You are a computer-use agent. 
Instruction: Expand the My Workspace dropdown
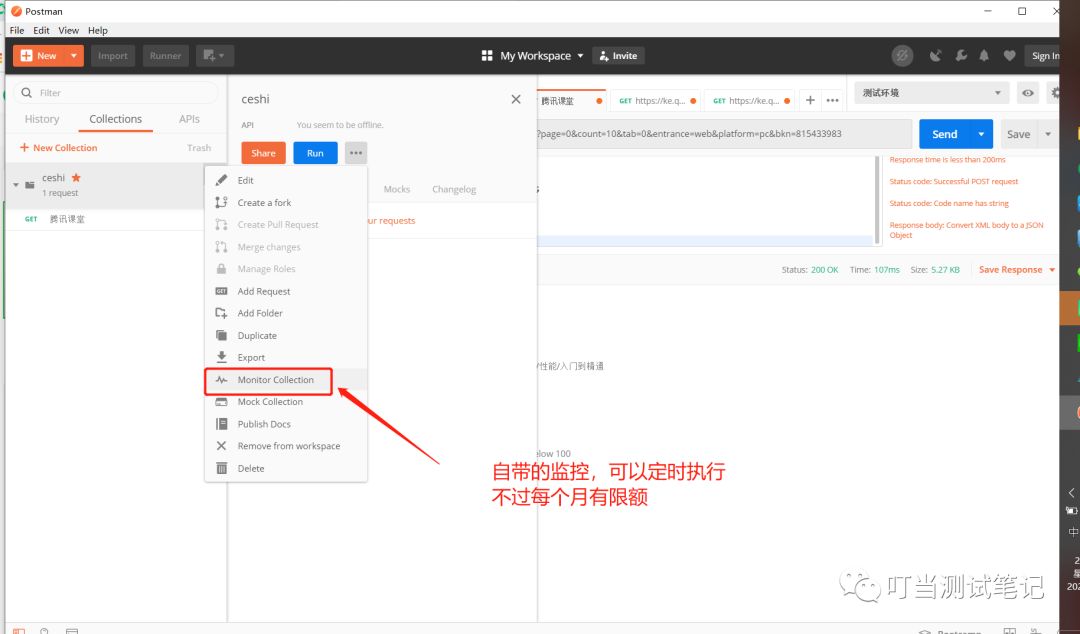pos(580,56)
